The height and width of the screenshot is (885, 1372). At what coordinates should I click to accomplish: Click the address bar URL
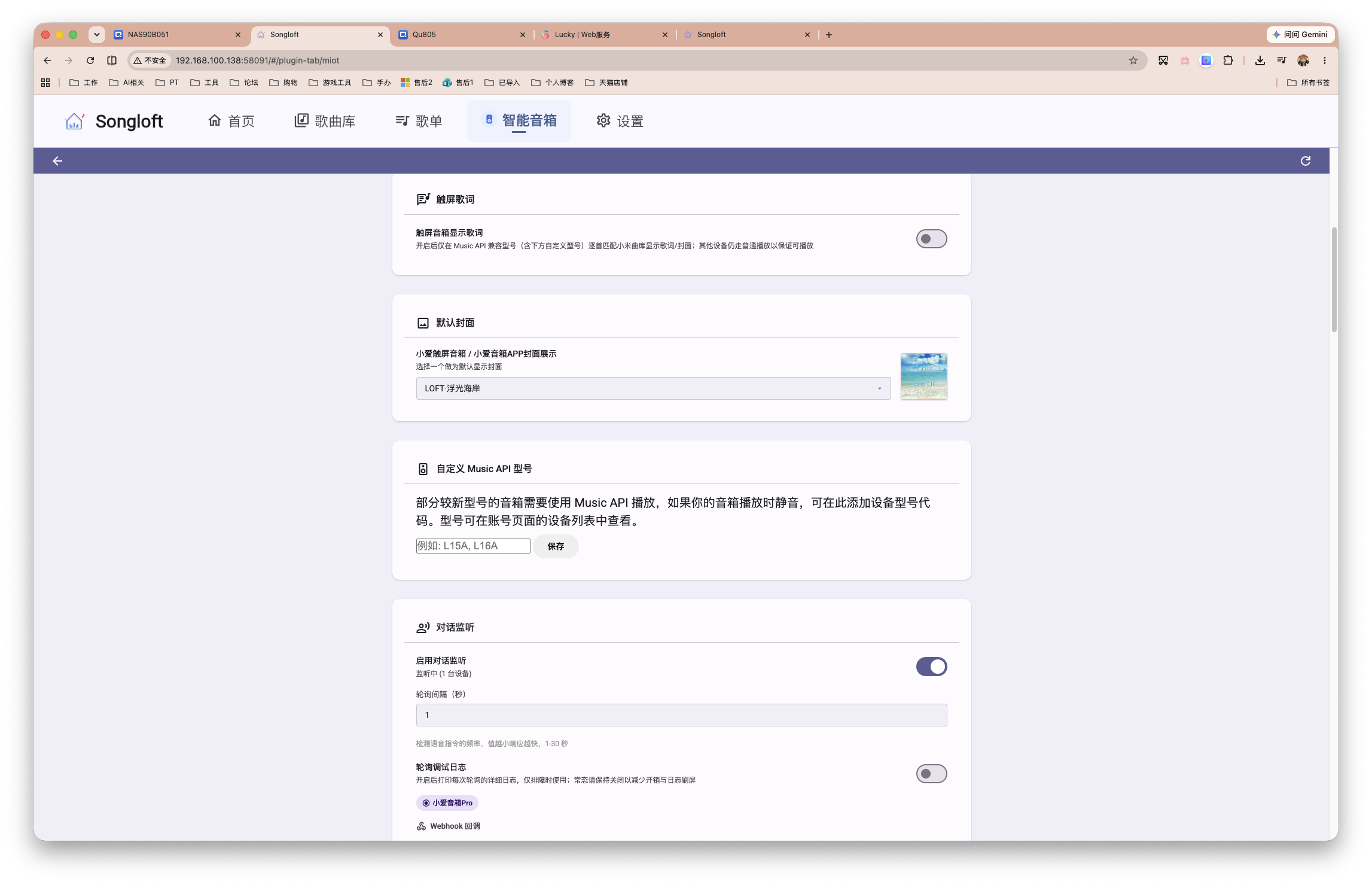coord(257,60)
